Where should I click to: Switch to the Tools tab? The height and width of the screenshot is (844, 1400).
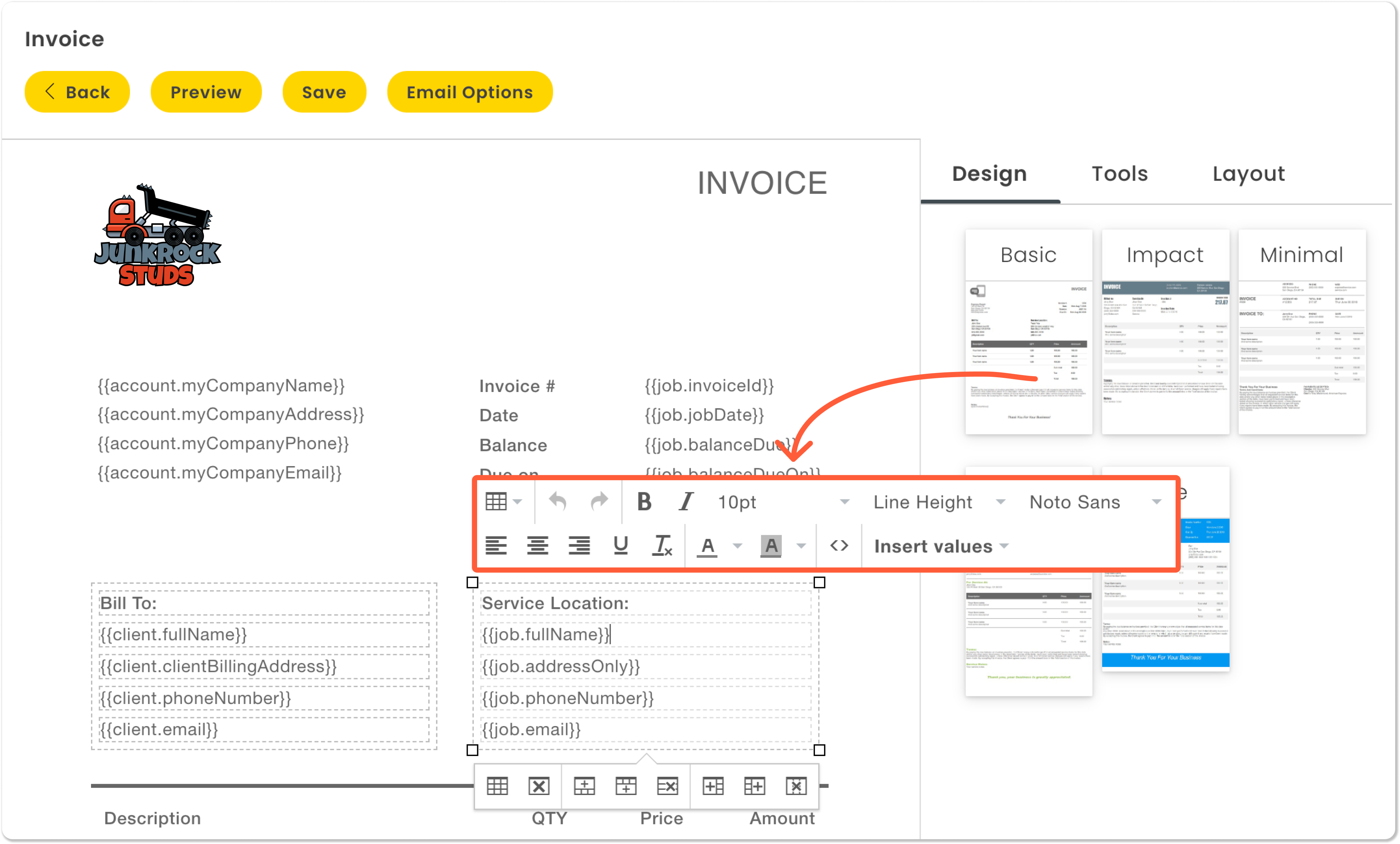(1120, 173)
